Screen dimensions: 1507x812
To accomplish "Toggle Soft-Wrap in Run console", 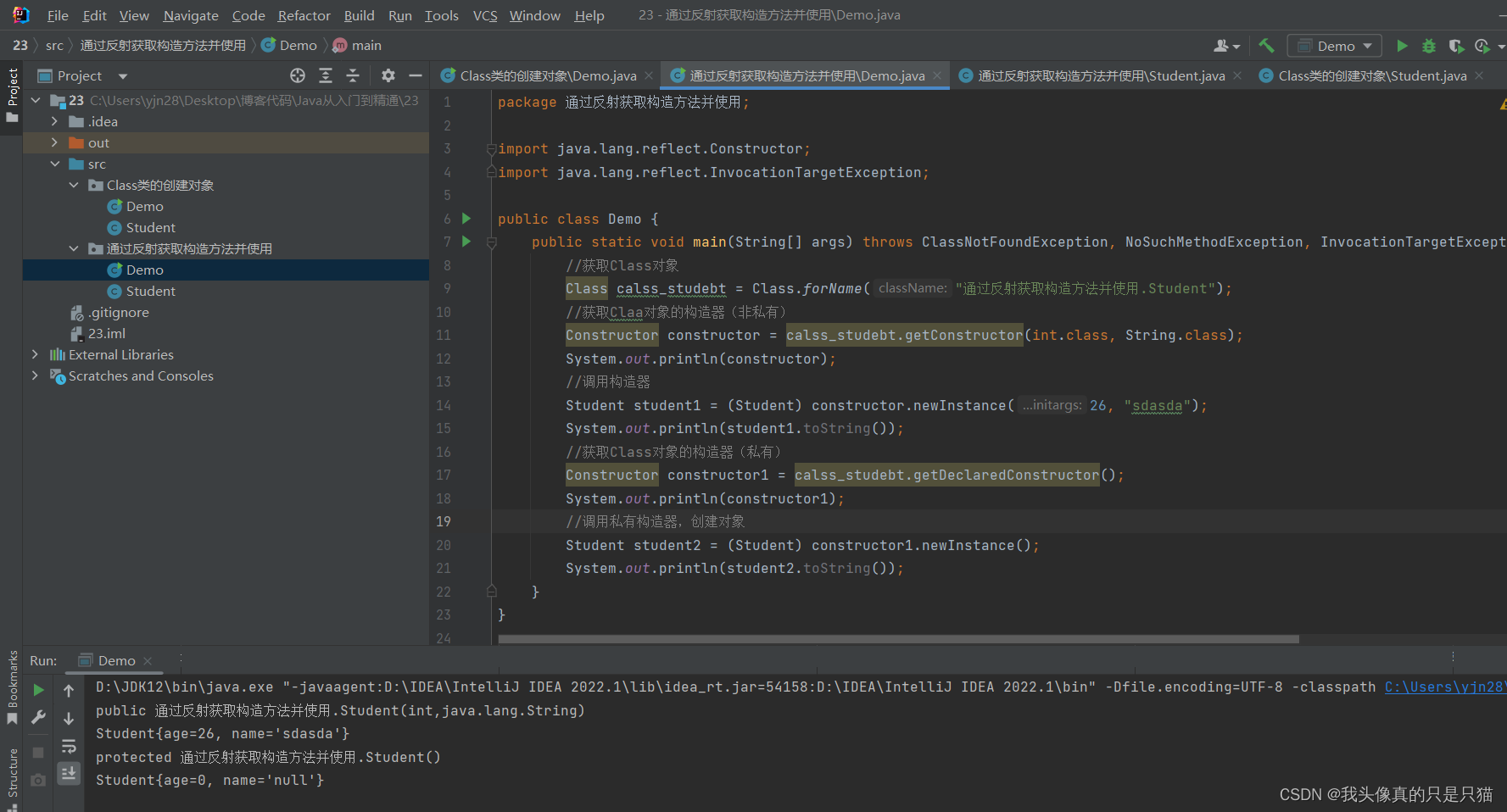I will point(69,746).
